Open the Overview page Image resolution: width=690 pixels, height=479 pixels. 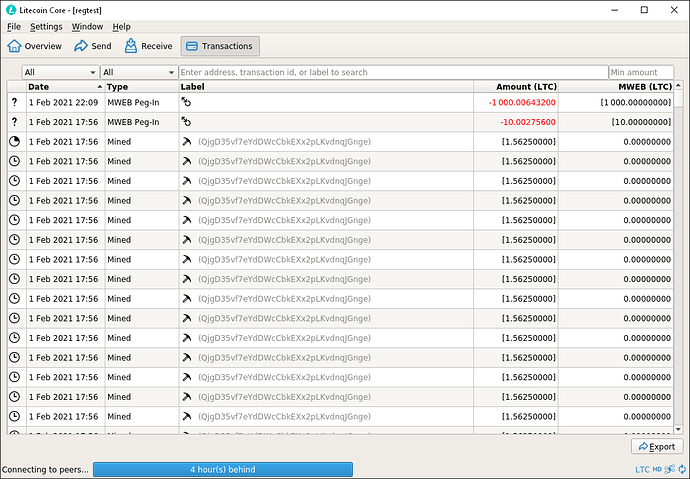(34, 46)
